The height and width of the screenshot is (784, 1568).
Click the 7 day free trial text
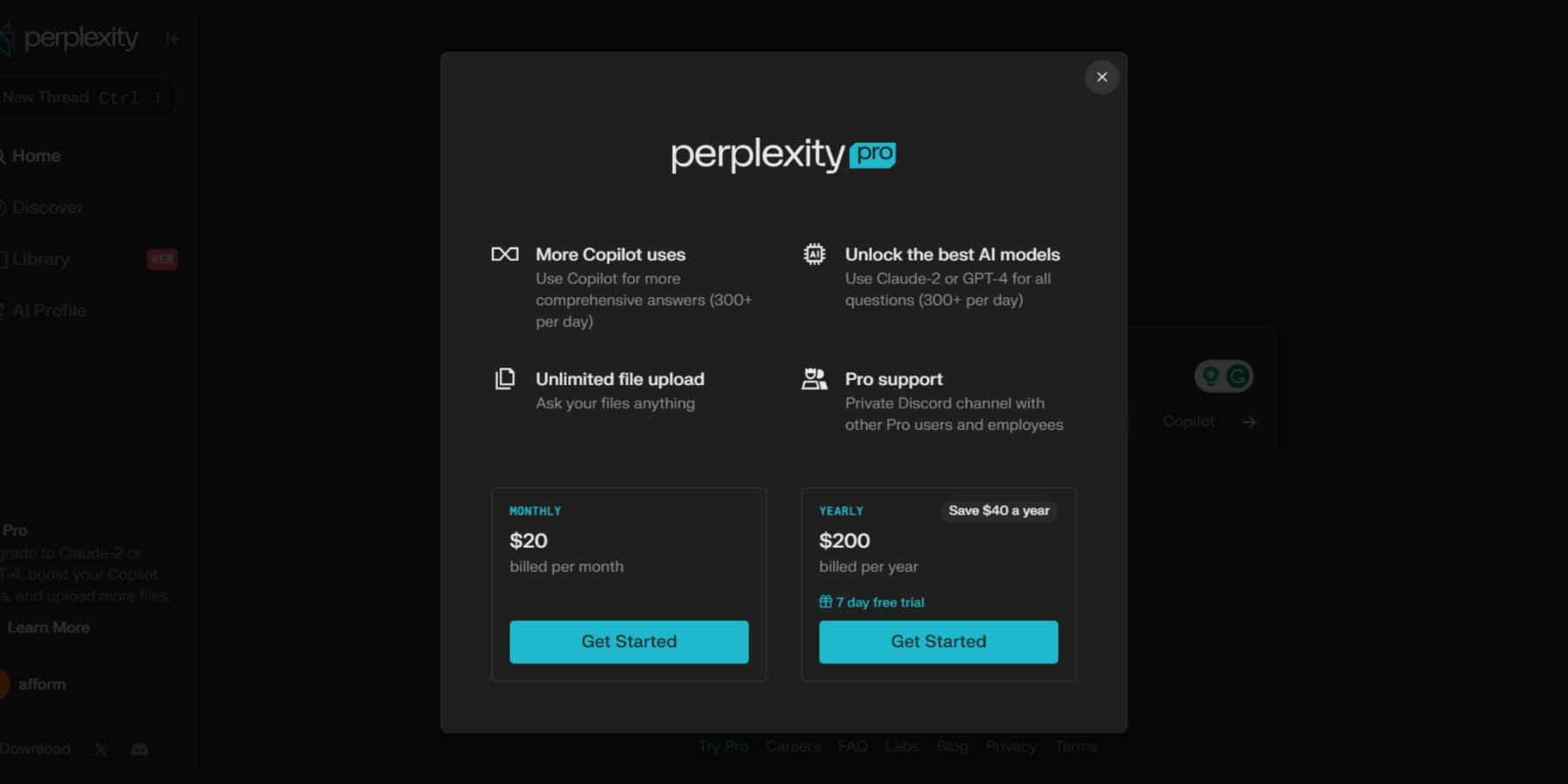point(880,602)
